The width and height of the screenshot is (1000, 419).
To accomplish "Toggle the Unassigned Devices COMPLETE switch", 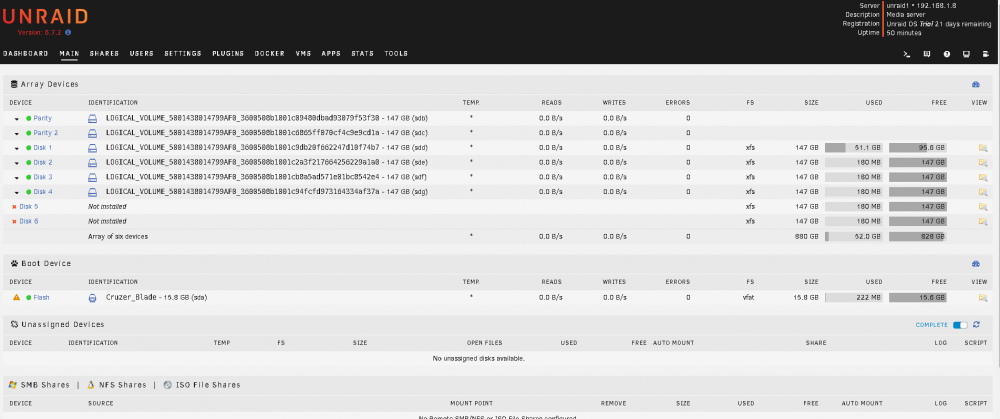I will click(x=960, y=325).
